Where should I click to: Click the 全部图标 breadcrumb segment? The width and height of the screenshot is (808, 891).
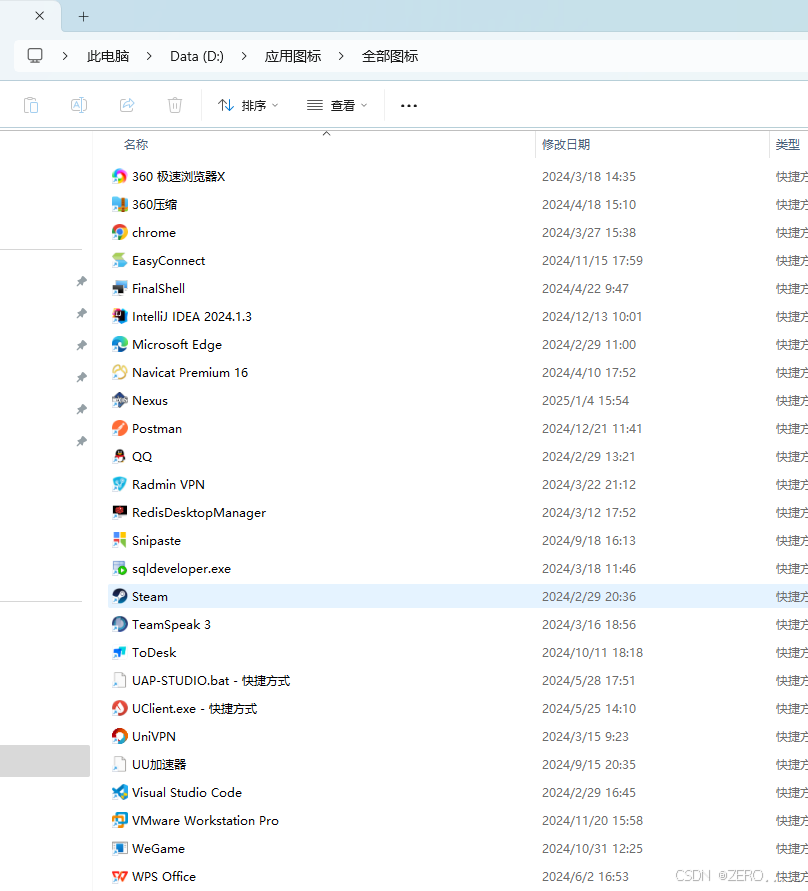pos(390,56)
